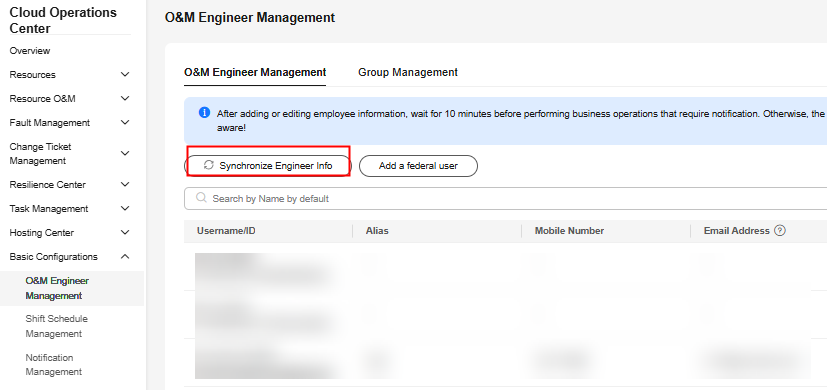Expand the Hosting Center chevron
The height and width of the screenshot is (390, 827).
pyautogui.click(x=125, y=232)
